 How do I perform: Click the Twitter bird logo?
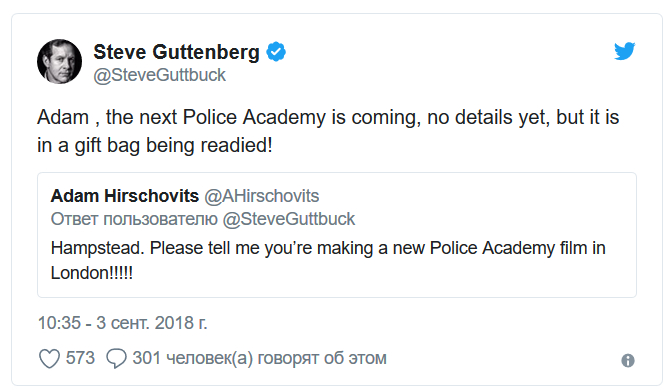[x=625, y=51]
